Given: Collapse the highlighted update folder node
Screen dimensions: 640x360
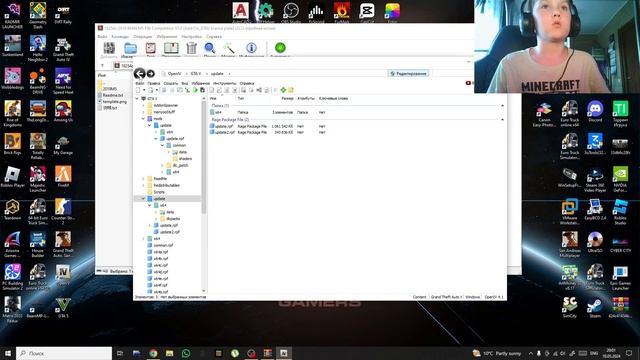Looking at the screenshot, I should tap(143, 198).
